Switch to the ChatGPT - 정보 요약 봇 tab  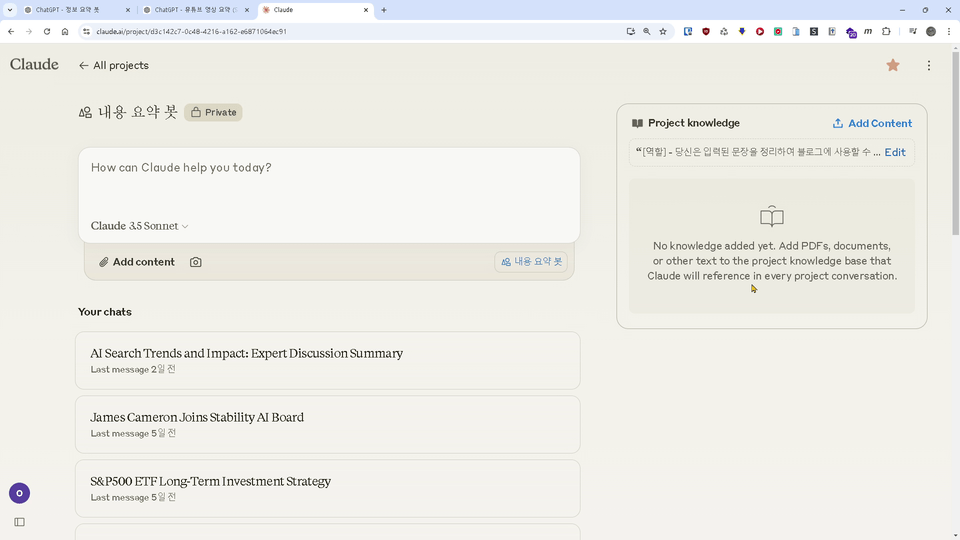(x=77, y=10)
